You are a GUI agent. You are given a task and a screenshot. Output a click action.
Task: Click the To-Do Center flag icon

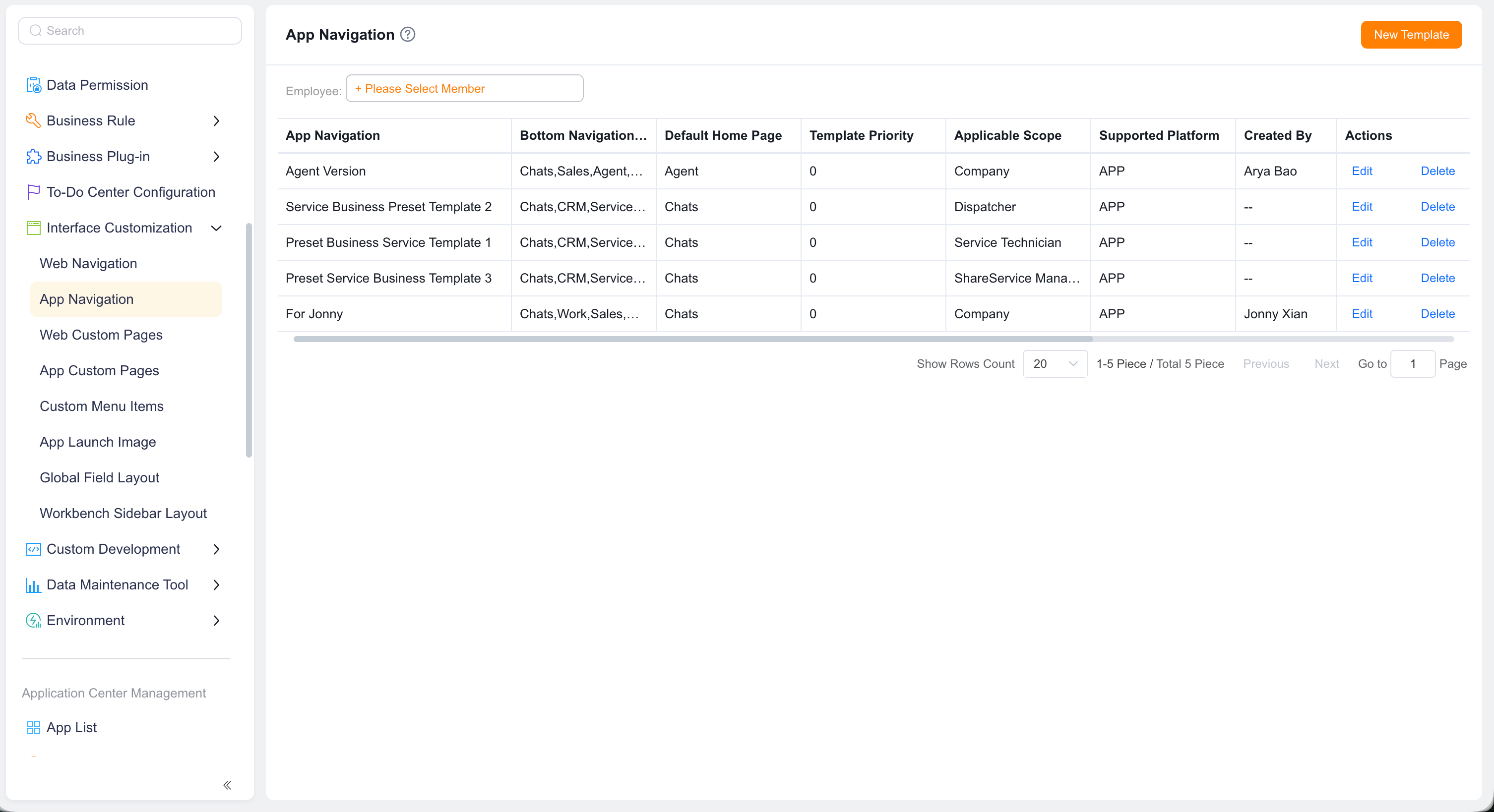(x=34, y=192)
